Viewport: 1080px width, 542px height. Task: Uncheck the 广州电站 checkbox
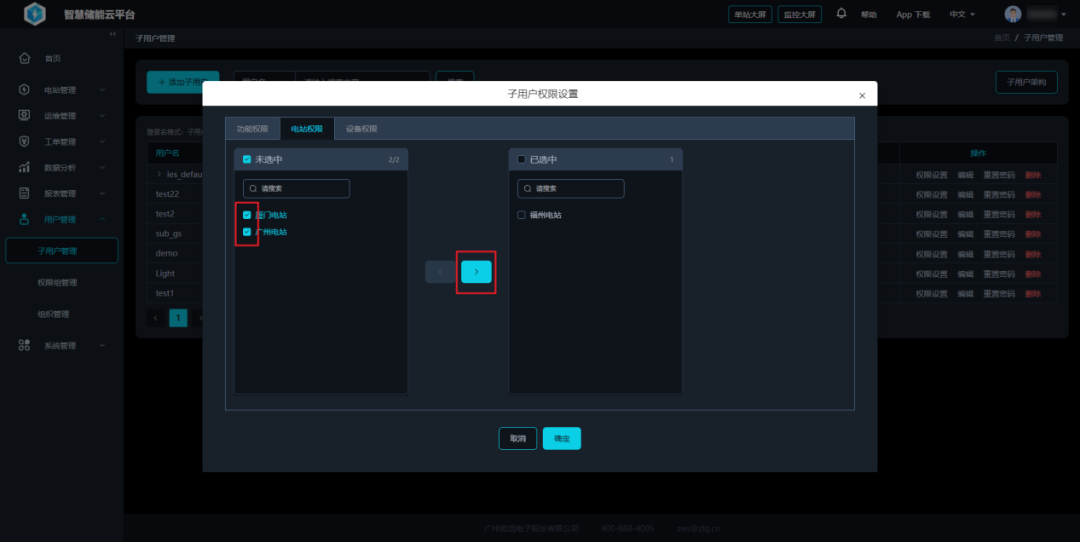[x=247, y=232]
